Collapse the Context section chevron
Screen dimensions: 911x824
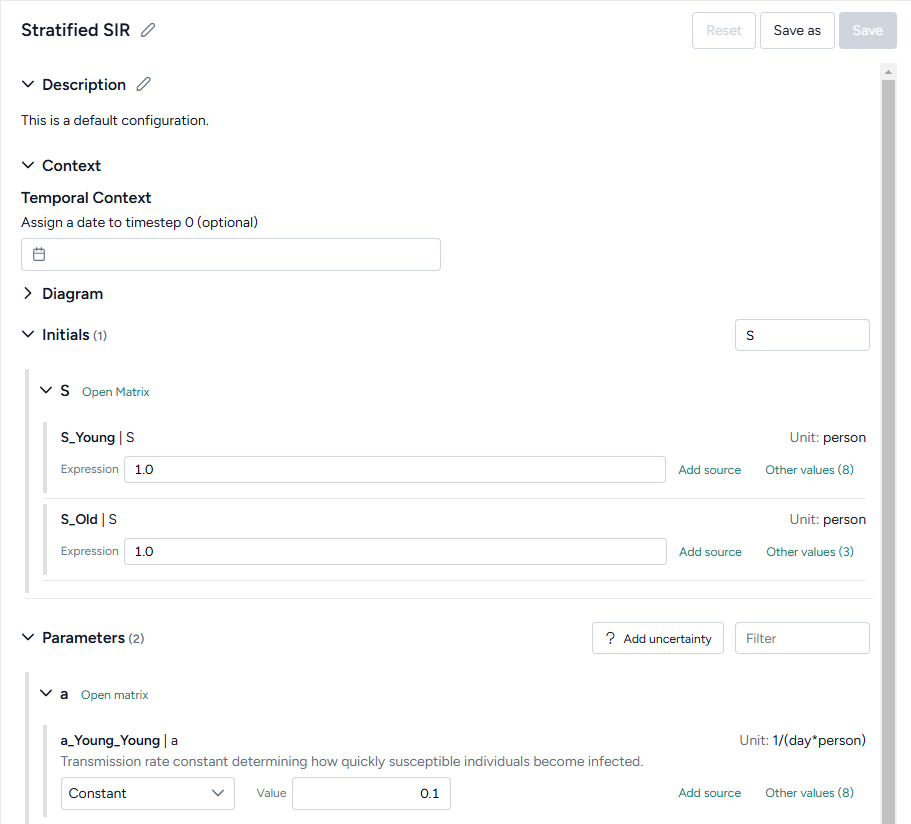click(28, 166)
